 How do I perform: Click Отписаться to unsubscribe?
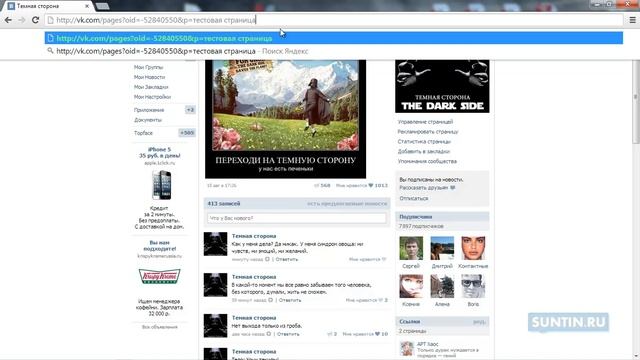(413, 198)
